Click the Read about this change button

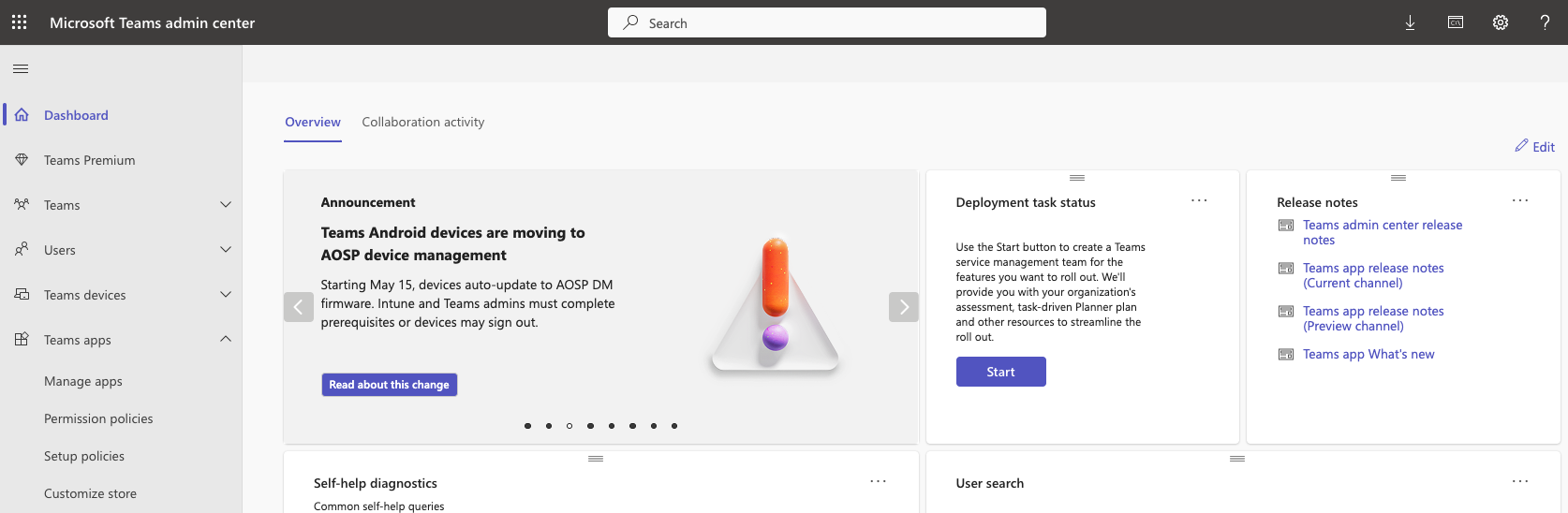pyautogui.click(x=389, y=385)
